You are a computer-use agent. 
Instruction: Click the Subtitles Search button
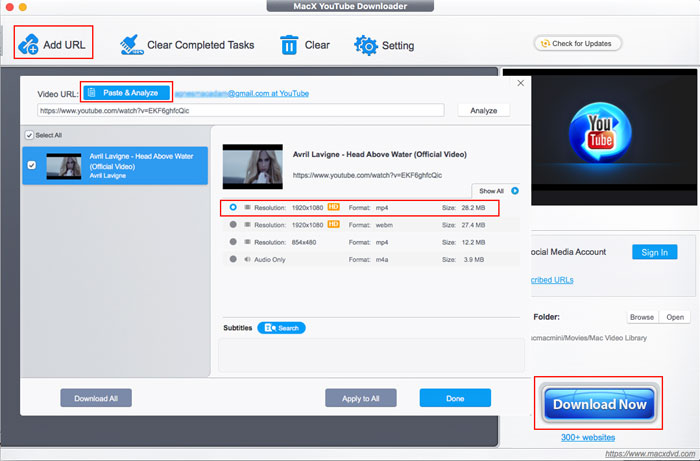coord(281,328)
